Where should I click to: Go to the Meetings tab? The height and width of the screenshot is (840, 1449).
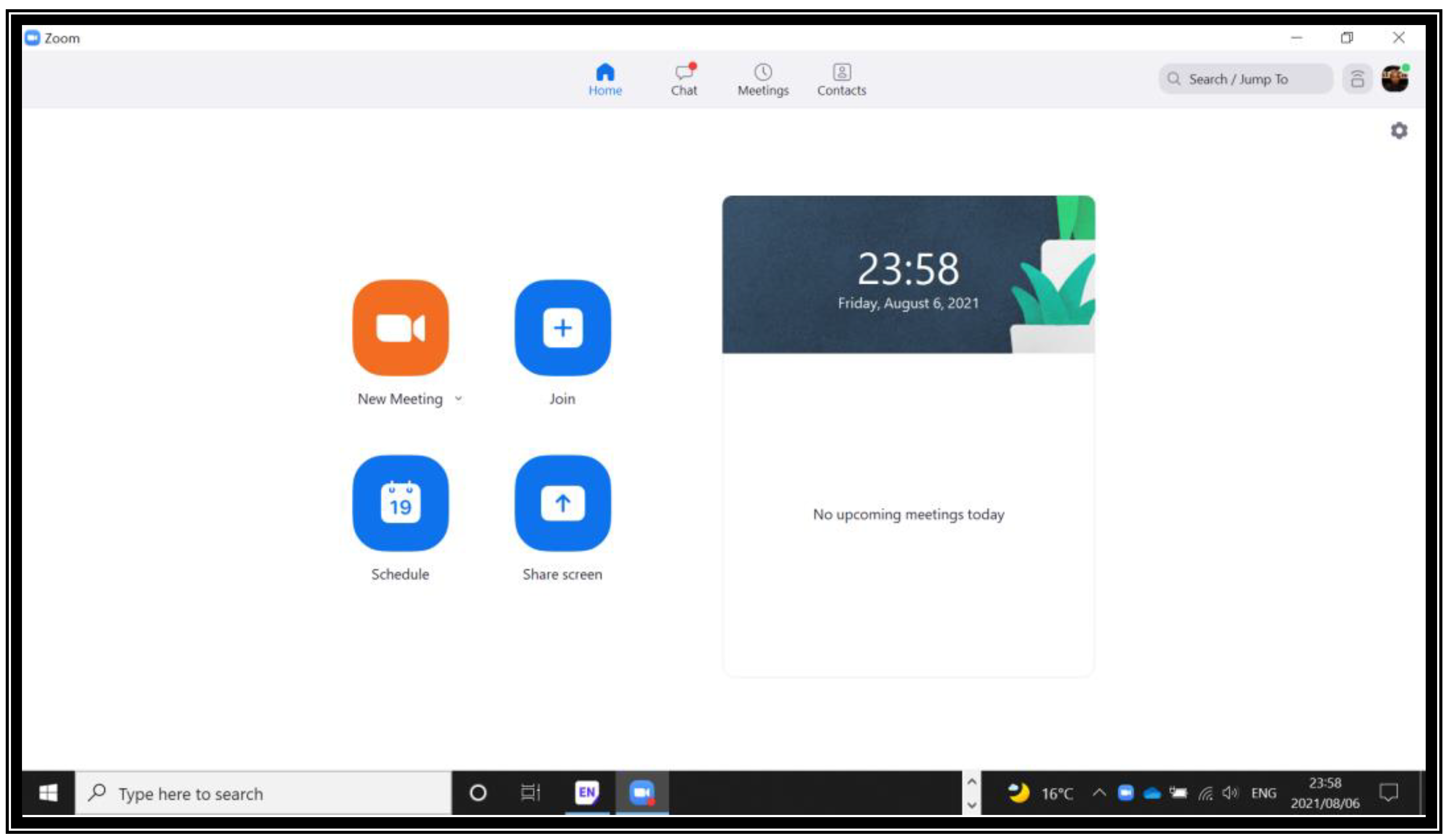(x=763, y=80)
